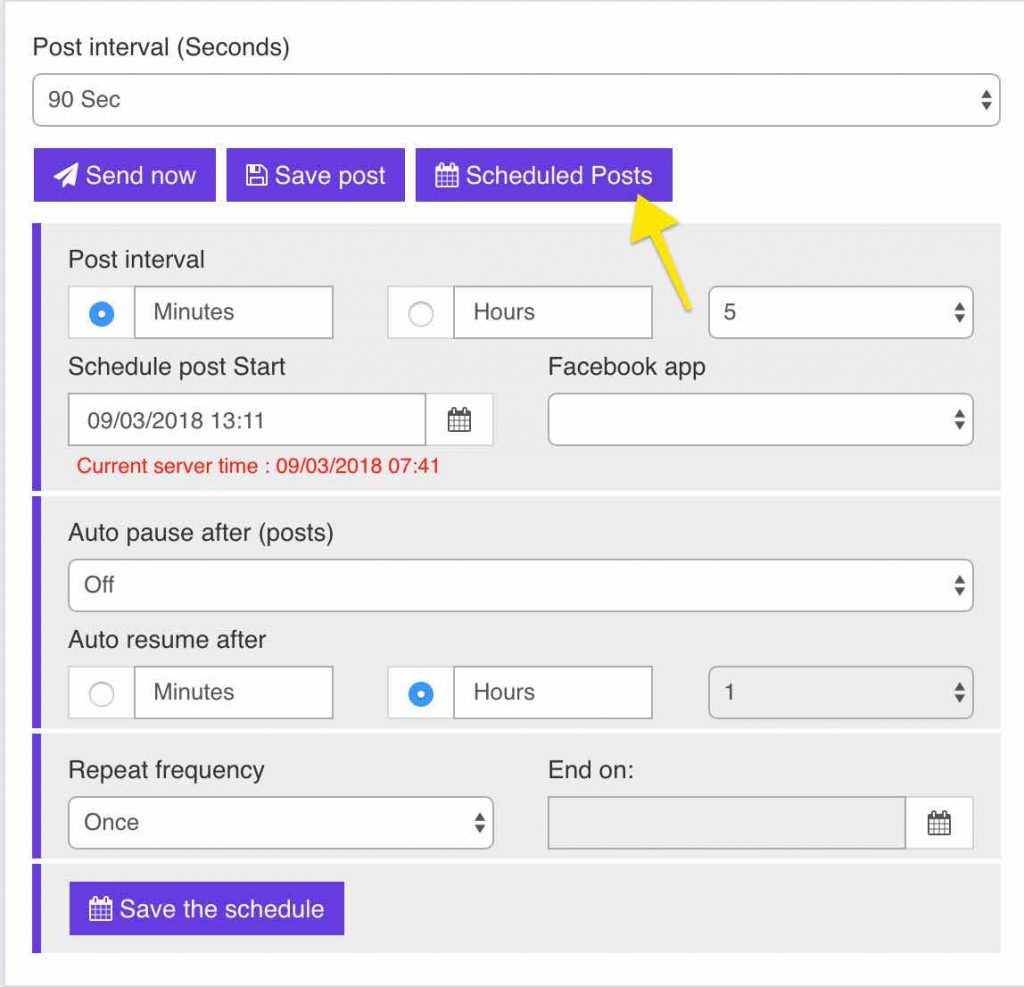This screenshot has height=987, width=1024.
Task: Select the Minutes radio under Auto resume after
Action: [99, 692]
